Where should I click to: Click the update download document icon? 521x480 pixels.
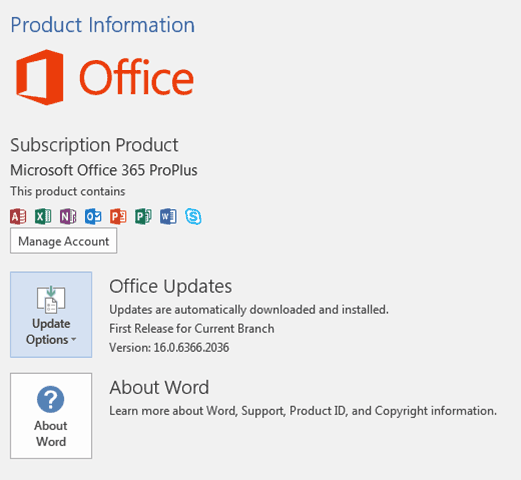pyautogui.click(x=51, y=299)
